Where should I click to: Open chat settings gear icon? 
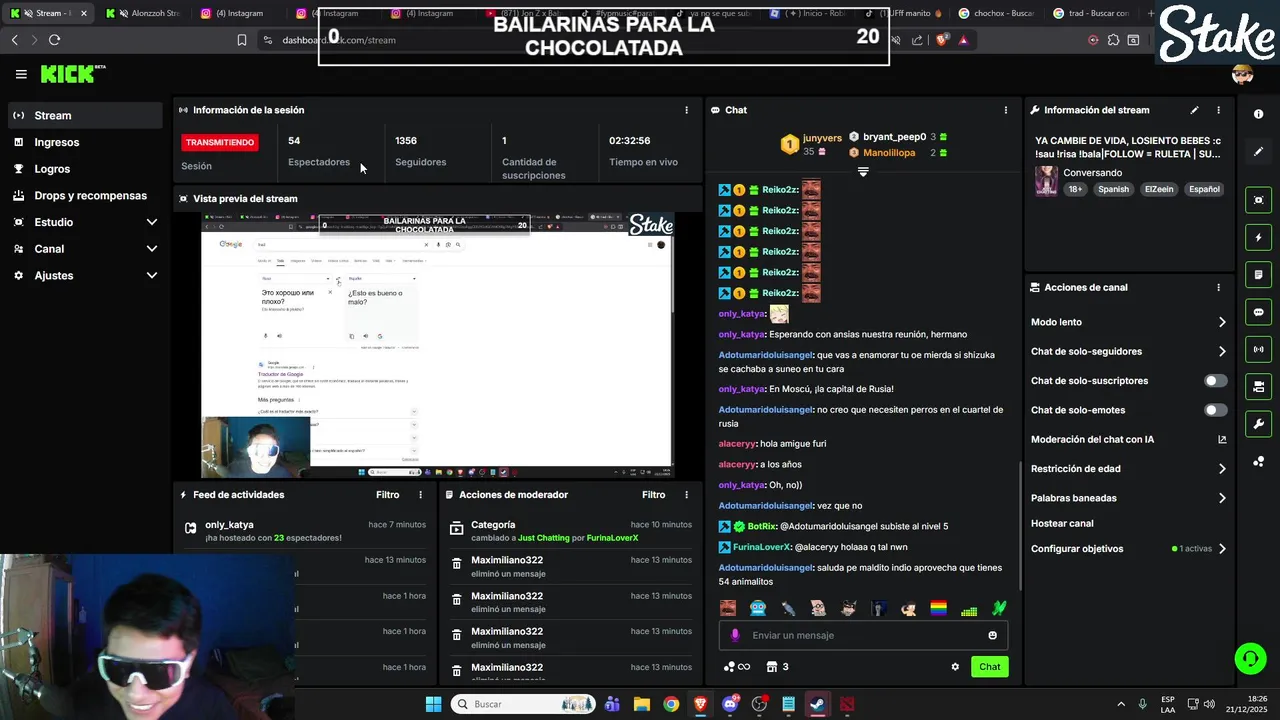pos(955,667)
